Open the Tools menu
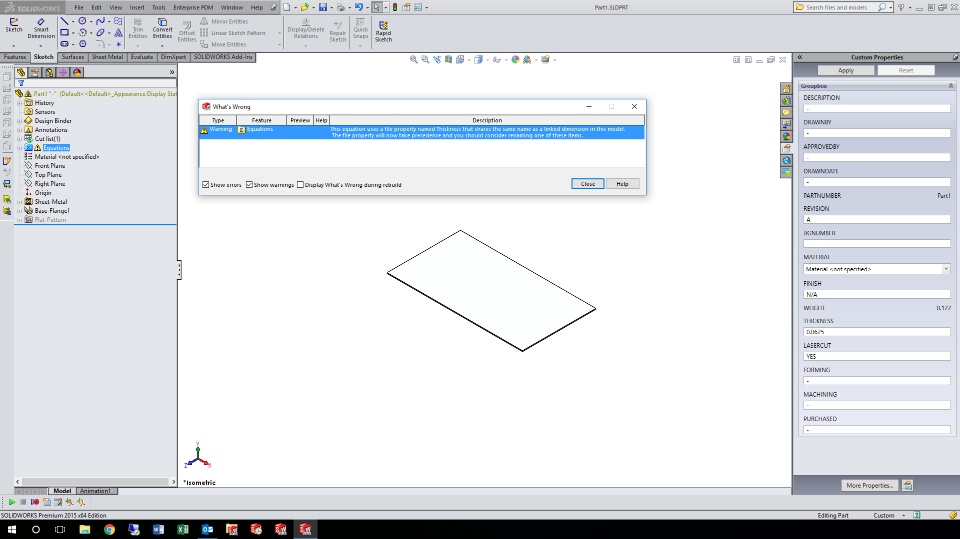 pyautogui.click(x=159, y=7)
